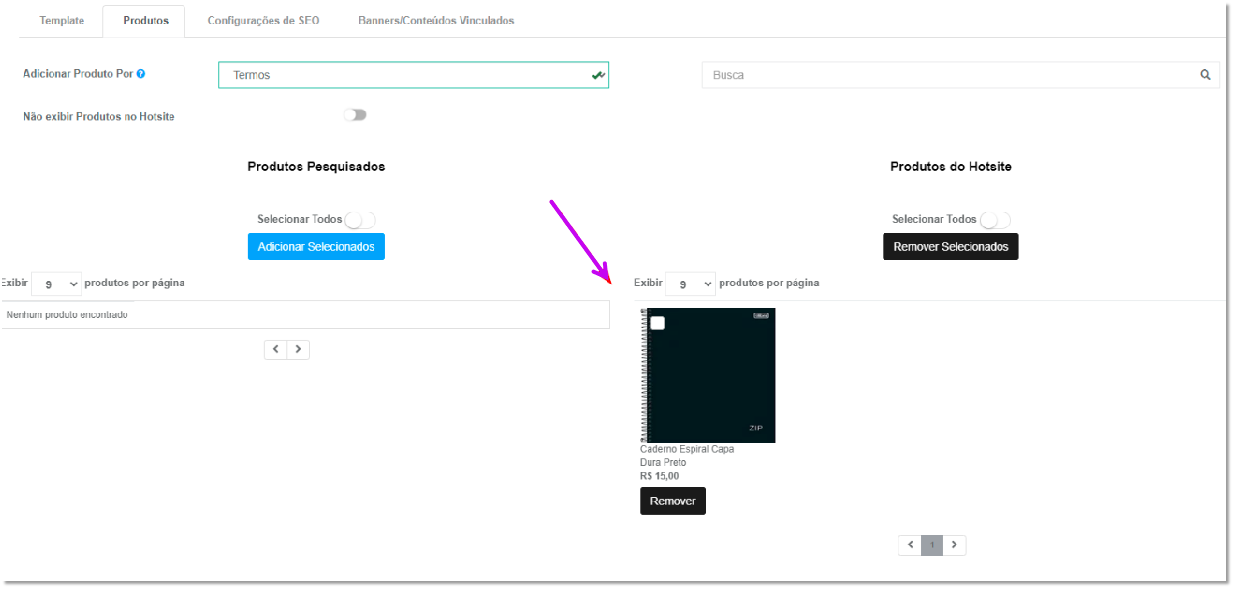Click the Caderno Espiral product thumbnail
The width and height of the screenshot is (1233, 589).
(707, 375)
